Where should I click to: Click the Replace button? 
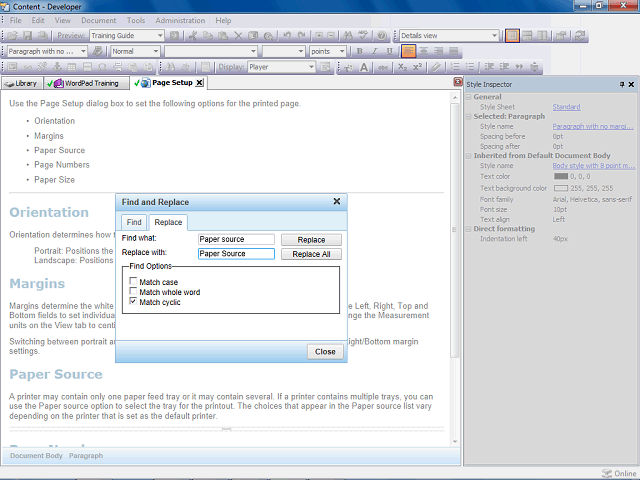pyautogui.click(x=311, y=240)
